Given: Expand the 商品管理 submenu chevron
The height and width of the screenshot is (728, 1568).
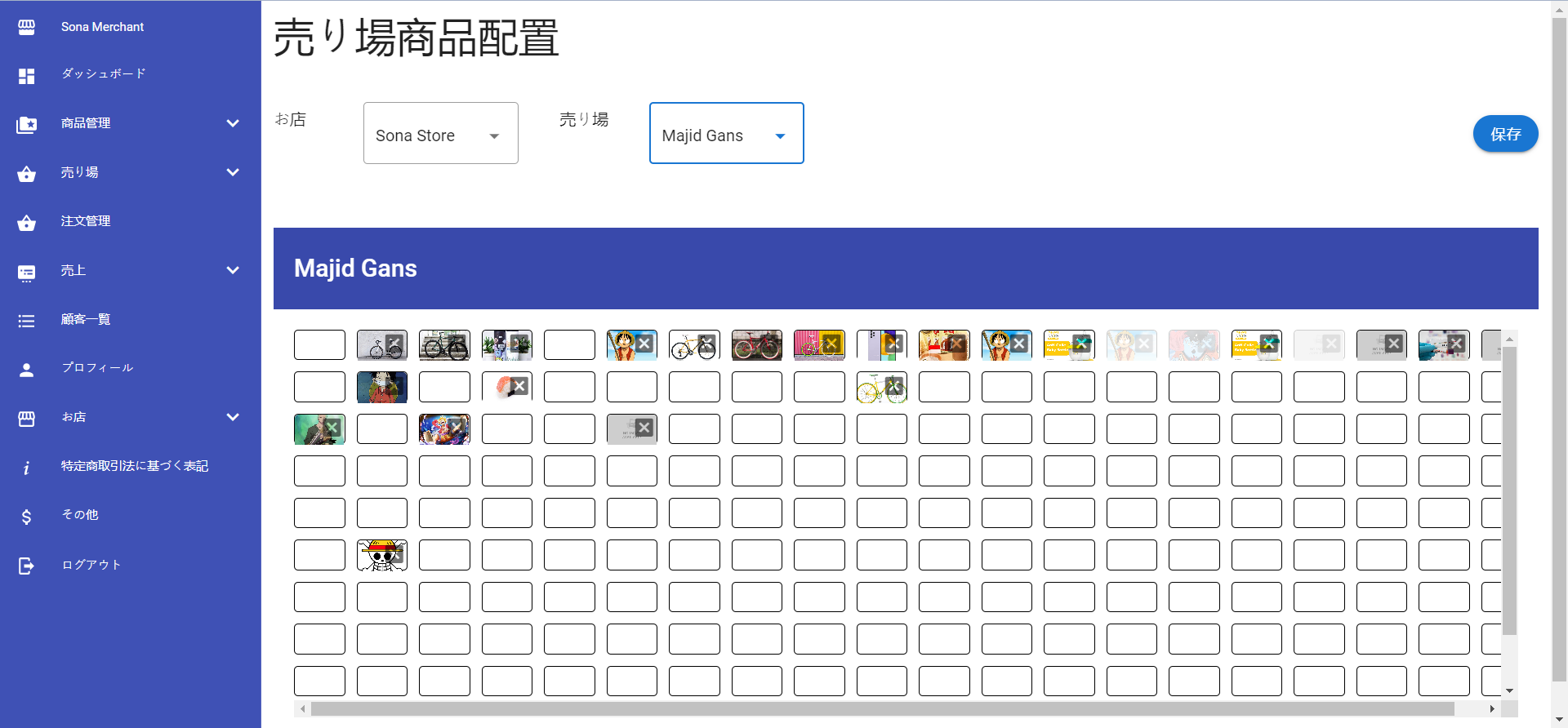Looking at the screenshot, I should pos(233,123).
